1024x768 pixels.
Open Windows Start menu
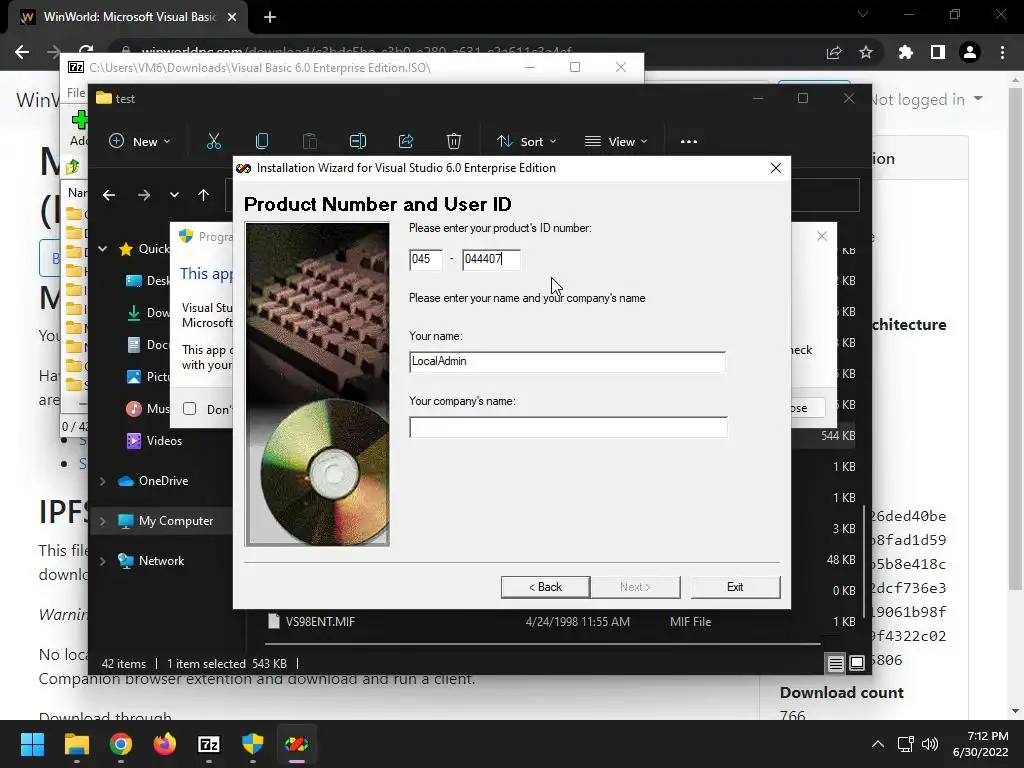point(32,744)
